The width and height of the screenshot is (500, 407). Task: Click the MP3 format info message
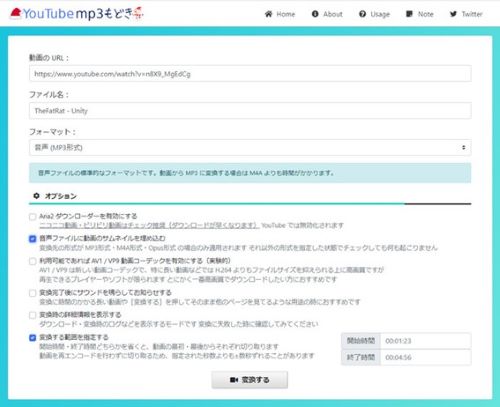click(x=250, y=173)
